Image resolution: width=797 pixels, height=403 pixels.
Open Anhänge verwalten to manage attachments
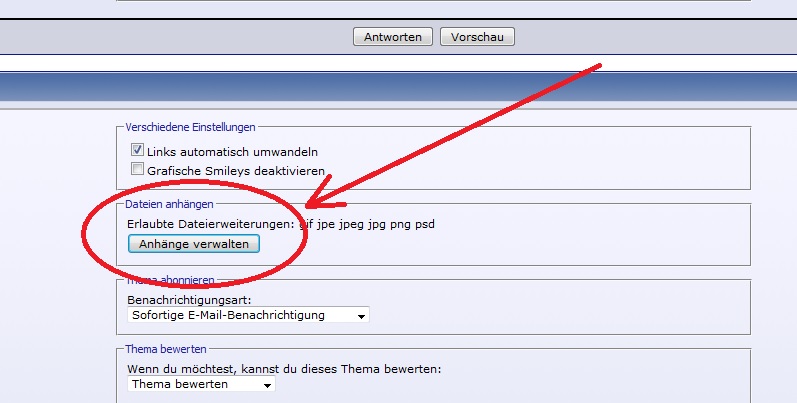tap(194, 243)
